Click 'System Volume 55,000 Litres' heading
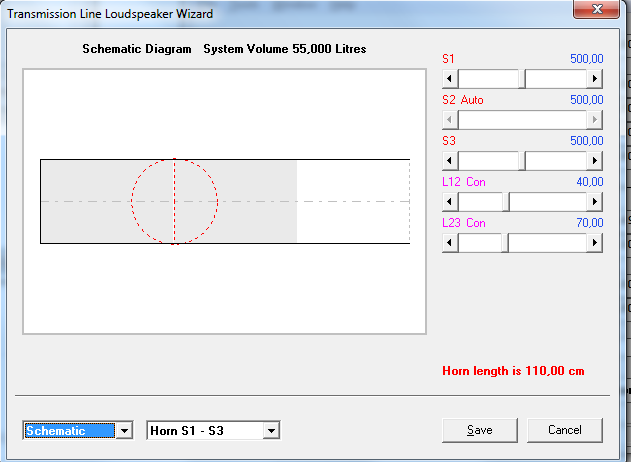This screenshot has height=462, width=631. [x=285, y=49]
